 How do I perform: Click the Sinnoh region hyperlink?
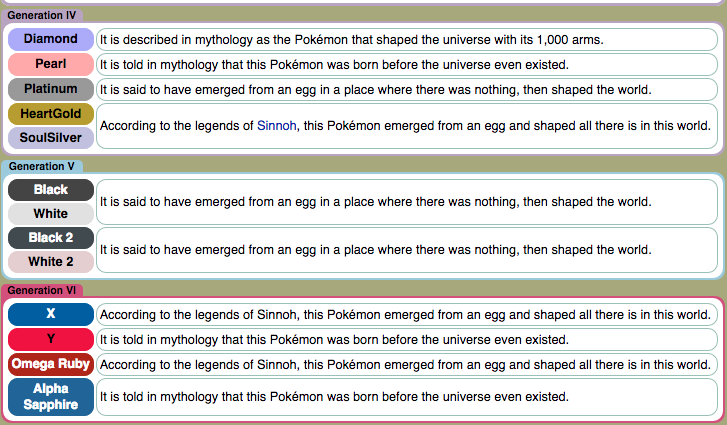point(276,126)
